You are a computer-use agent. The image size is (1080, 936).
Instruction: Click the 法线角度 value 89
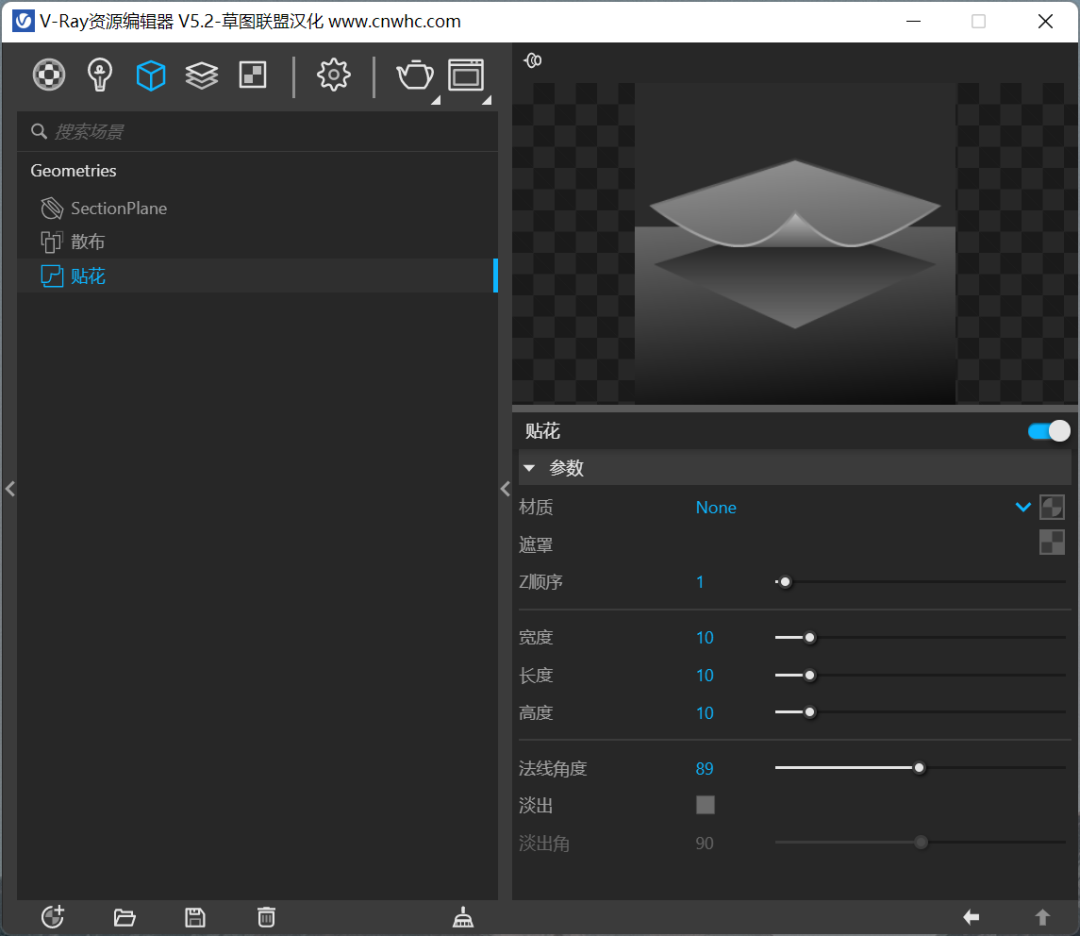click(705, 769)
